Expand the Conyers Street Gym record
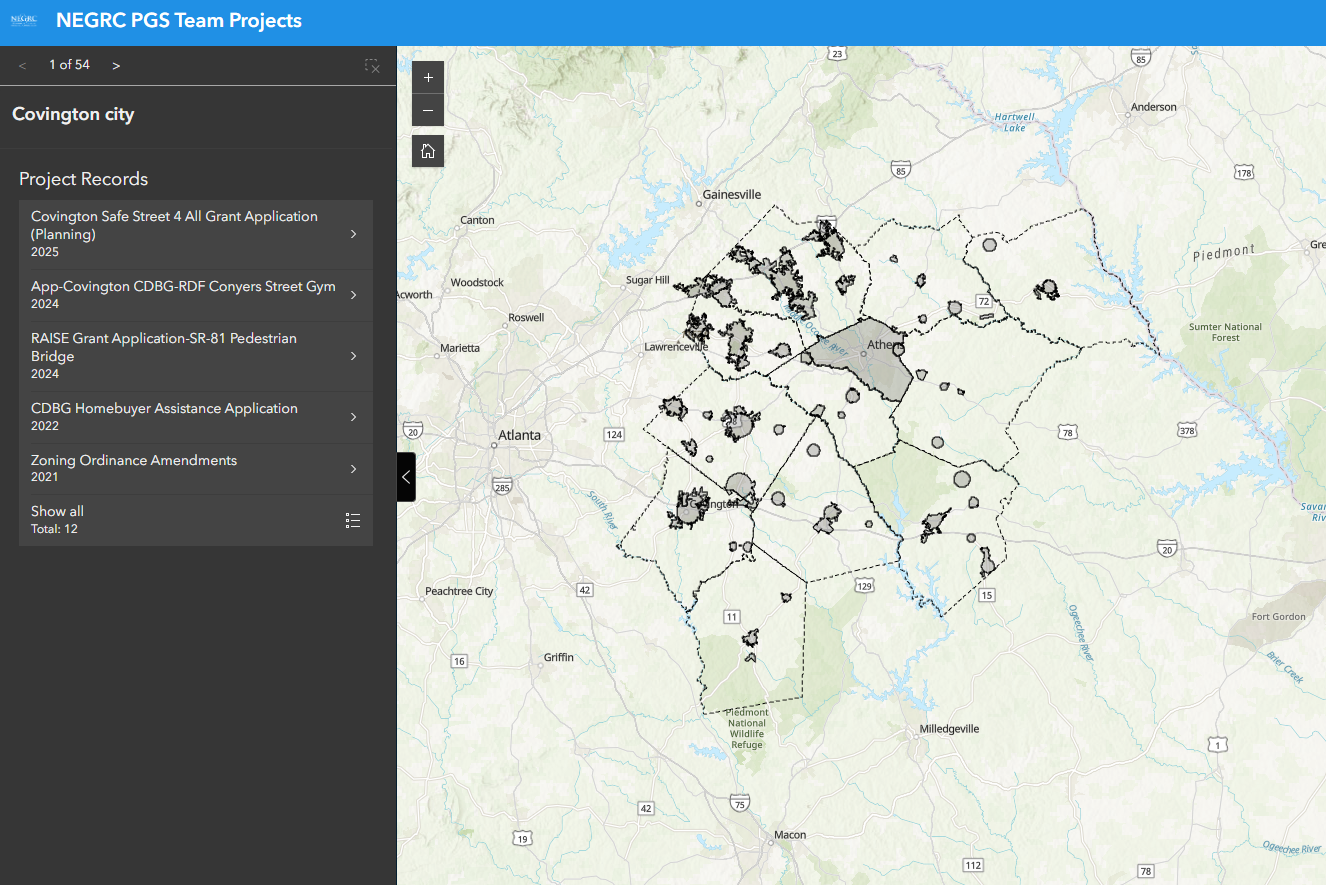The image size is (1326, 885). [195, 295]
